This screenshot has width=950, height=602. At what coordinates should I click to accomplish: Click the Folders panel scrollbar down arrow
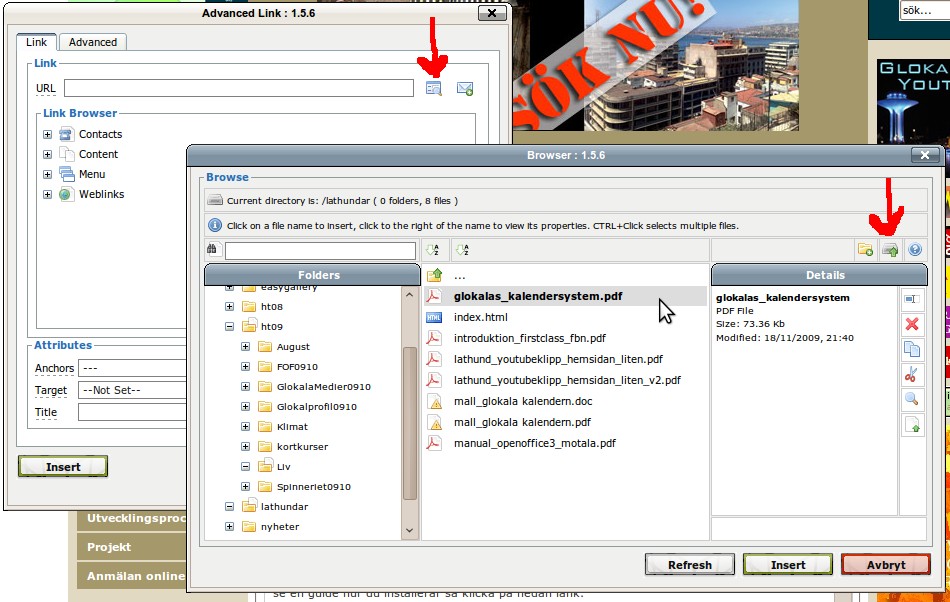(410, 530)
